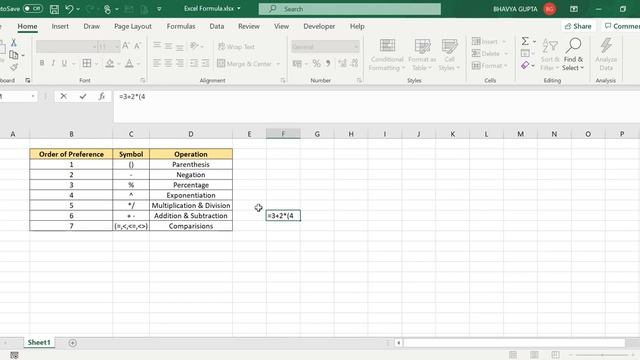Viewport: 640px width, 360px height.
Task: Open the Find & Select menu
Action: point(573,55)
